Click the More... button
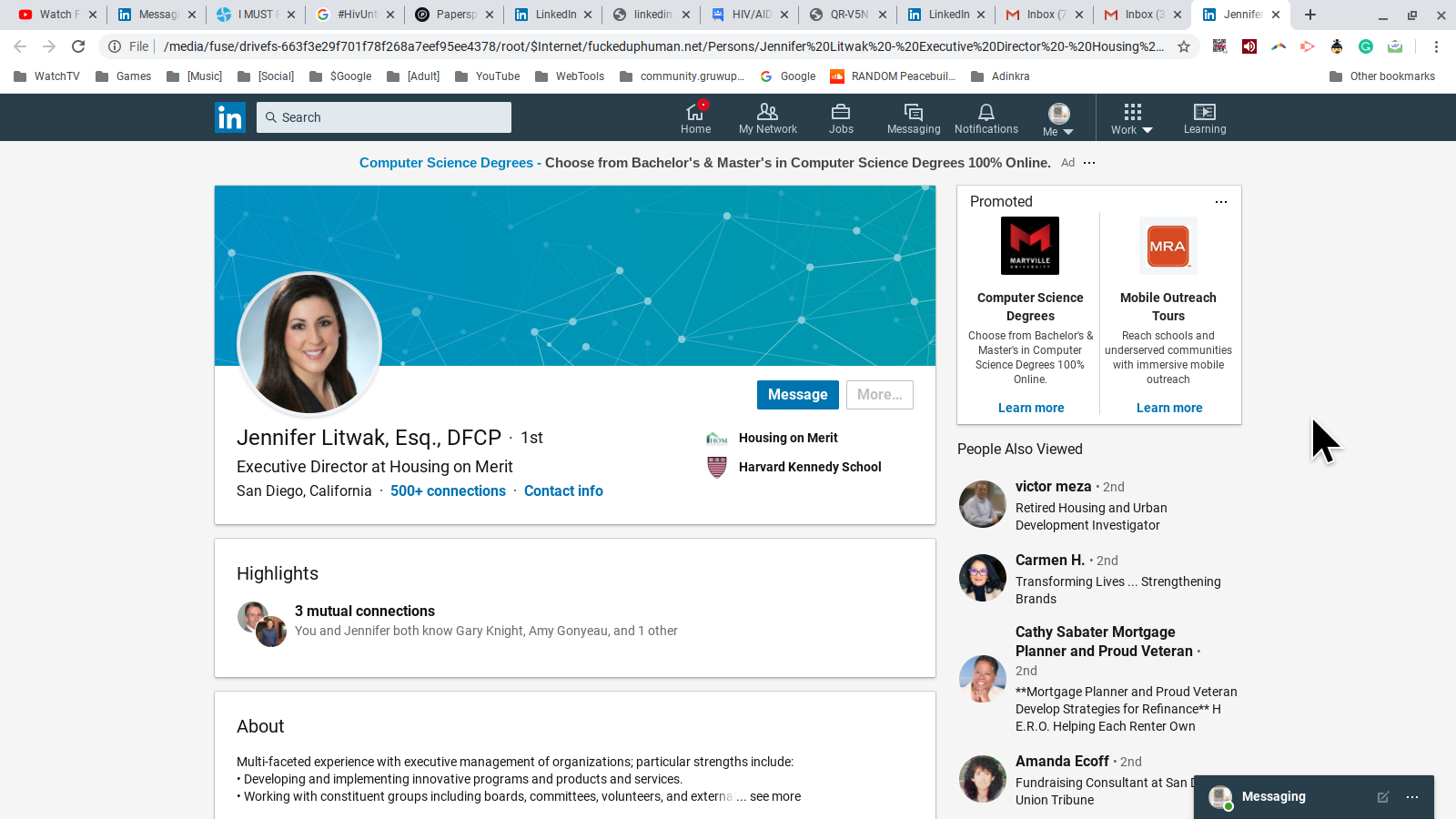 tap(879, 395)
